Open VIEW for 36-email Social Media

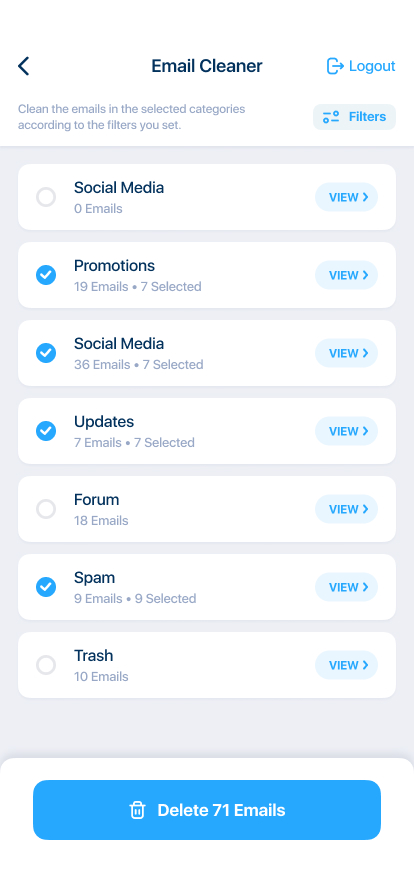point(347,353)
